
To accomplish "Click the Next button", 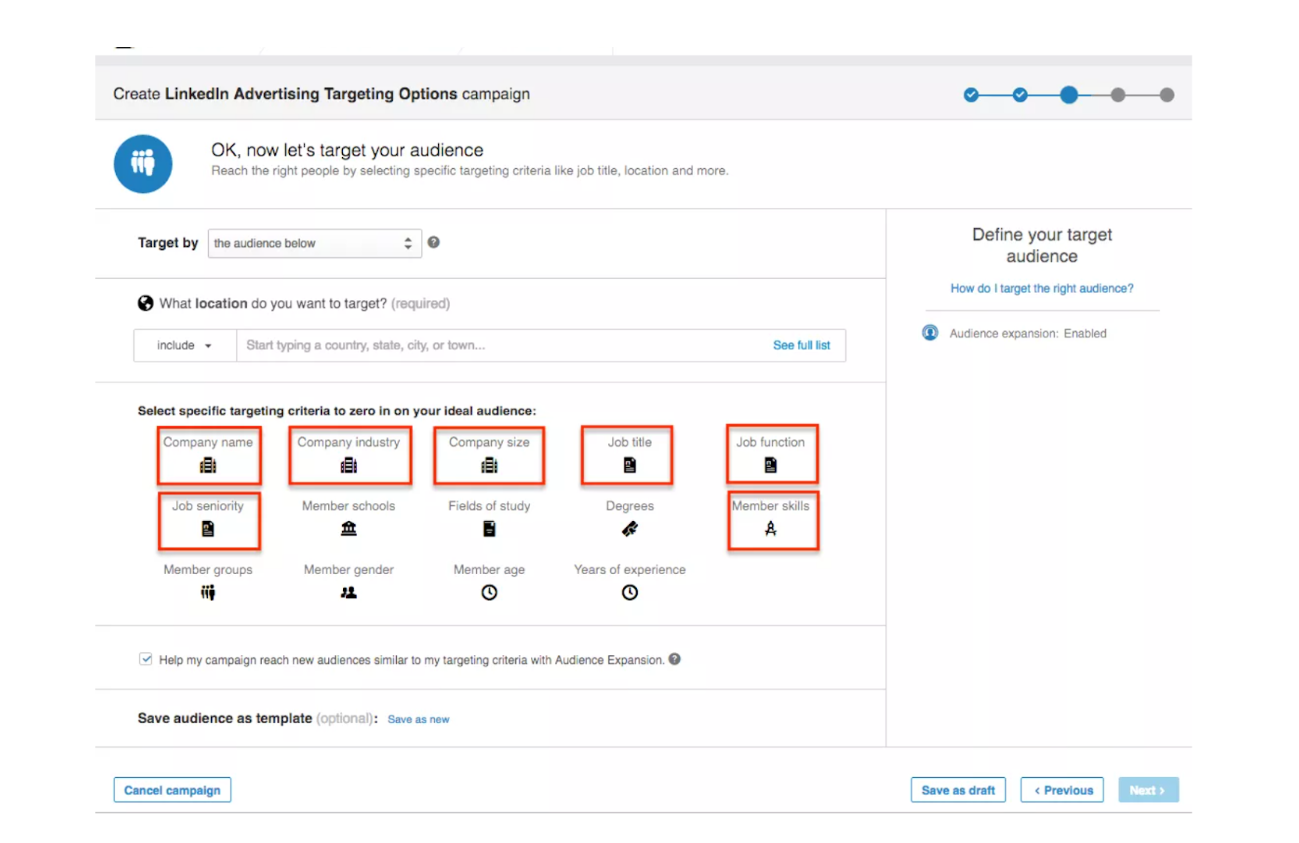I will point(1148,790).
